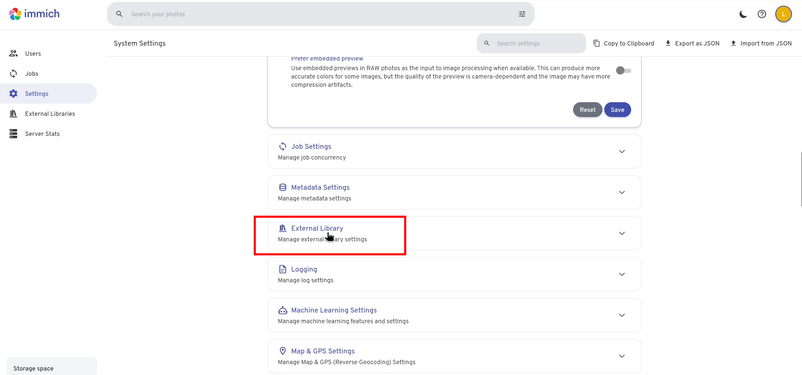This screenshot has height=375, width=802.
Task: Copy settings with Copy to Clipboard
Action: tap(623, 43)
